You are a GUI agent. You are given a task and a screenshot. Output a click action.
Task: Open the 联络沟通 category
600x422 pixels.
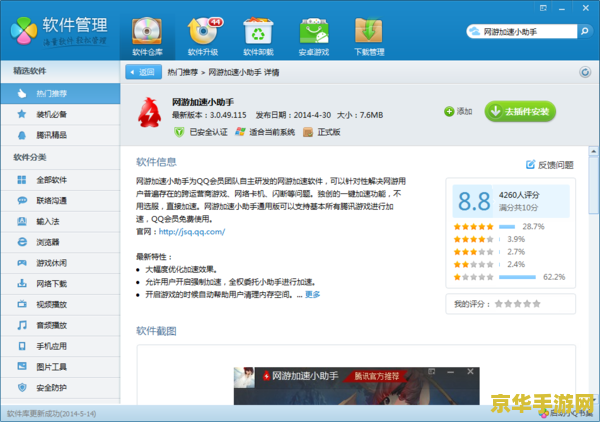60,200
